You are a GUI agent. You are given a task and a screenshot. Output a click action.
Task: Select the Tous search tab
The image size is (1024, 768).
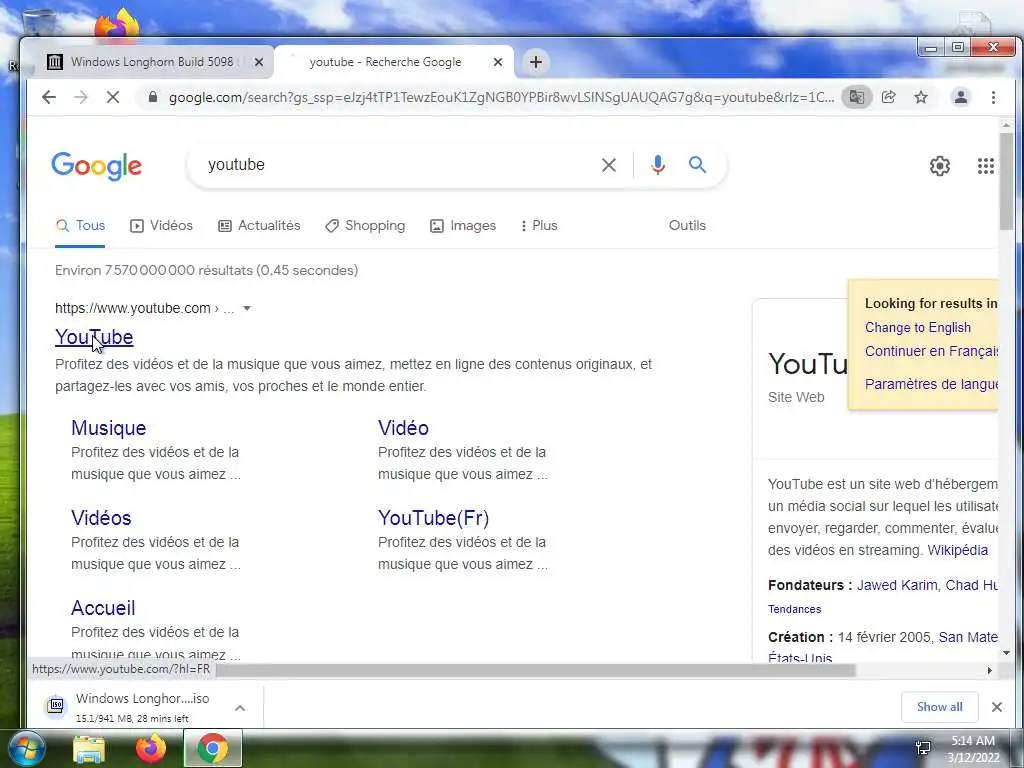[x=80, y=225]
